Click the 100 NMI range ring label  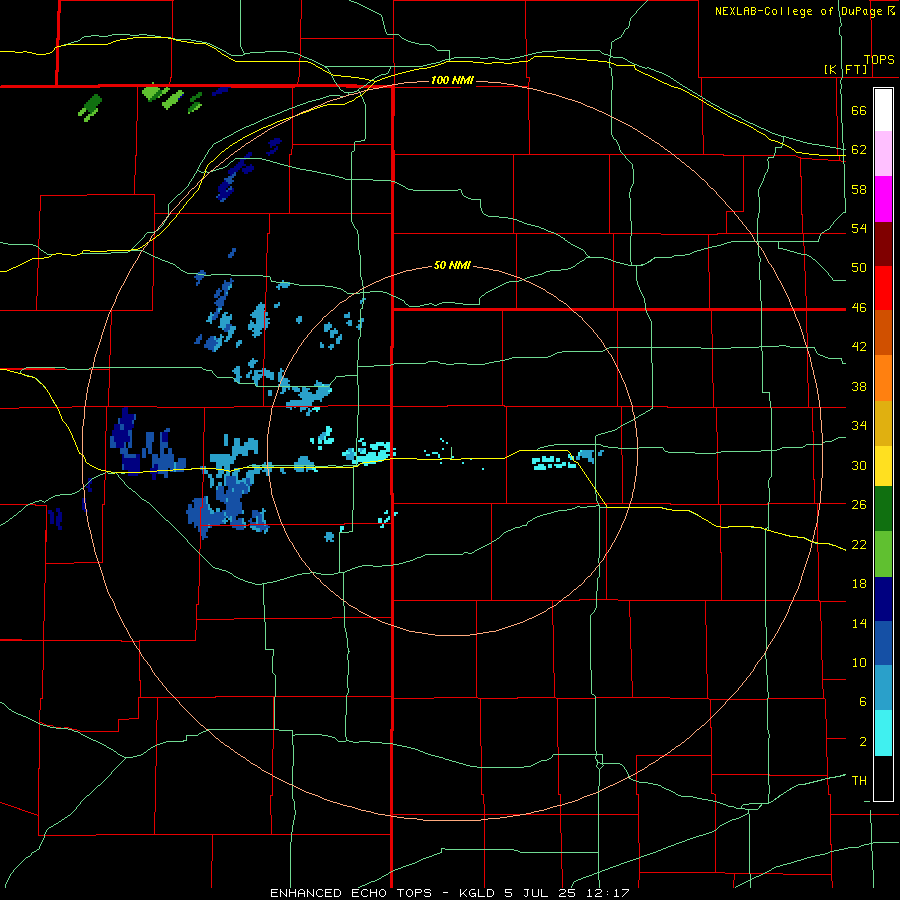[x=452, y=80]
